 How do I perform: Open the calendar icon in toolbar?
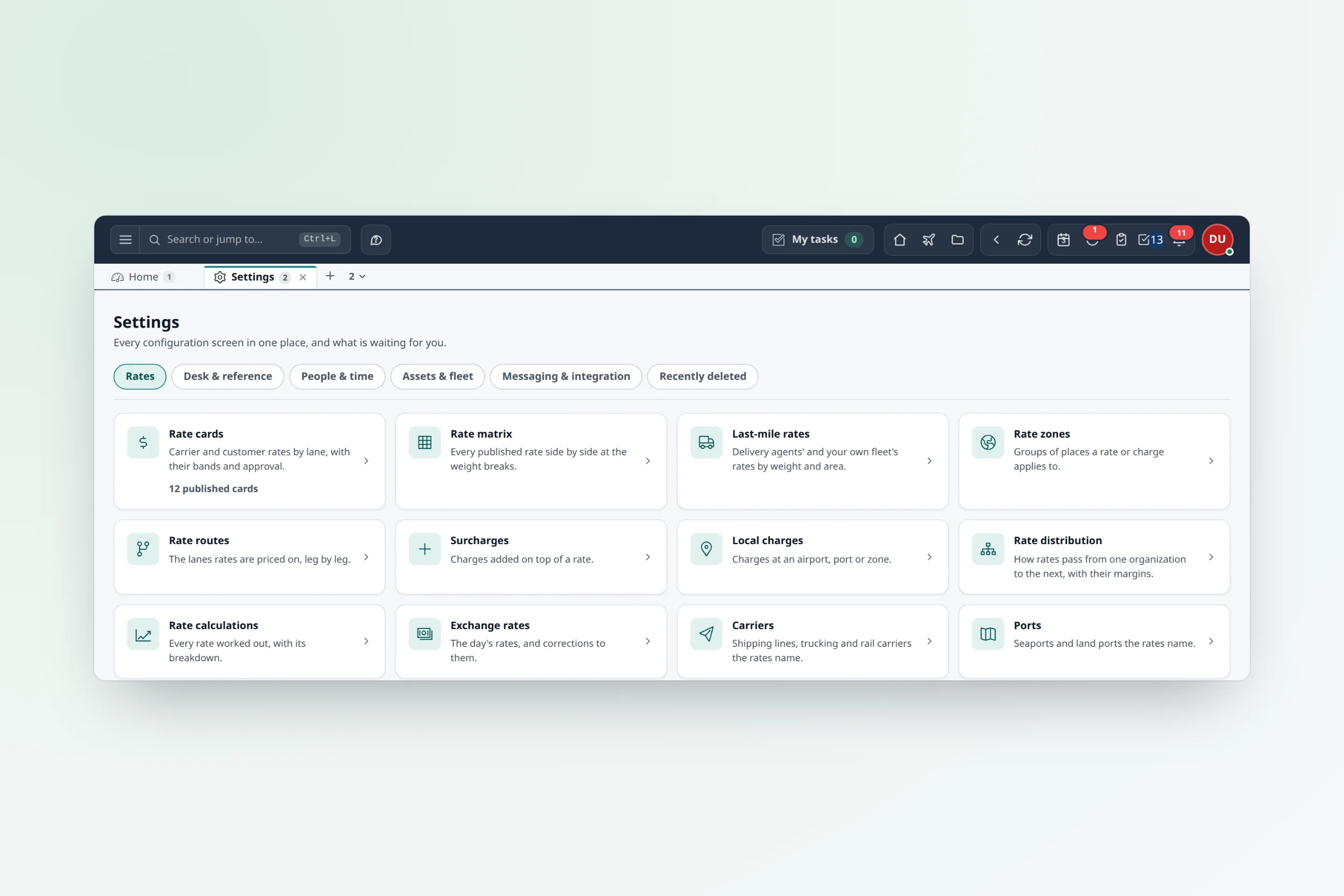pyautogui.click(x=1064, y=239)
